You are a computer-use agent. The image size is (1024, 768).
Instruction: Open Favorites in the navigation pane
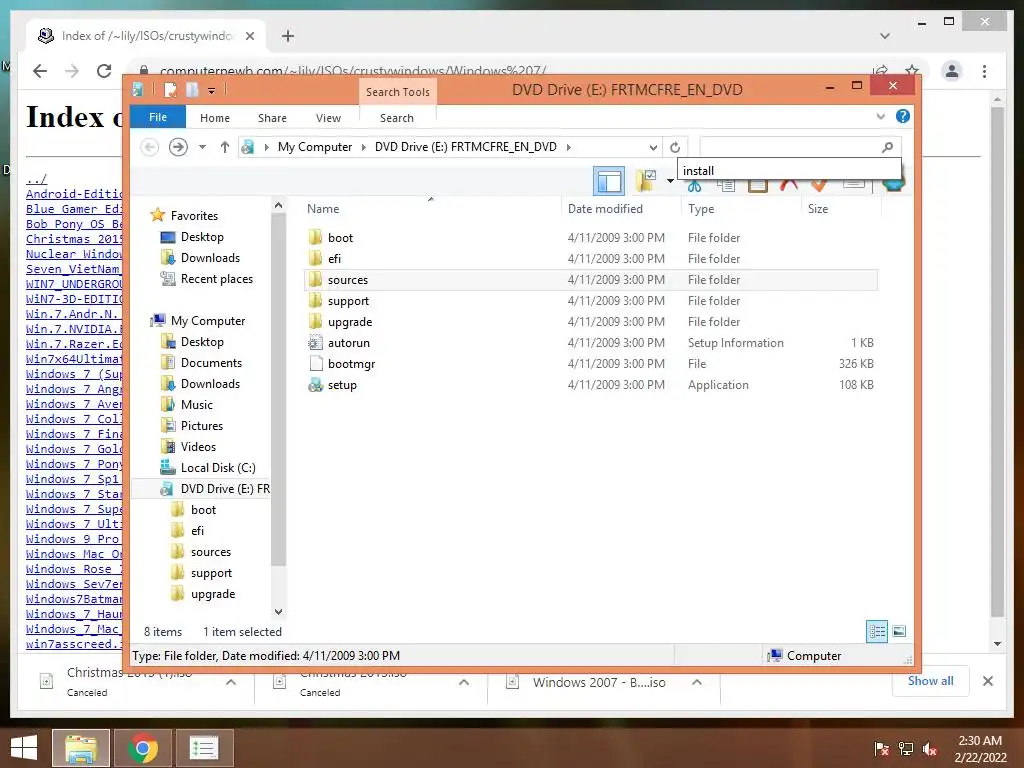pyautogui.click(x=194, y=216)
